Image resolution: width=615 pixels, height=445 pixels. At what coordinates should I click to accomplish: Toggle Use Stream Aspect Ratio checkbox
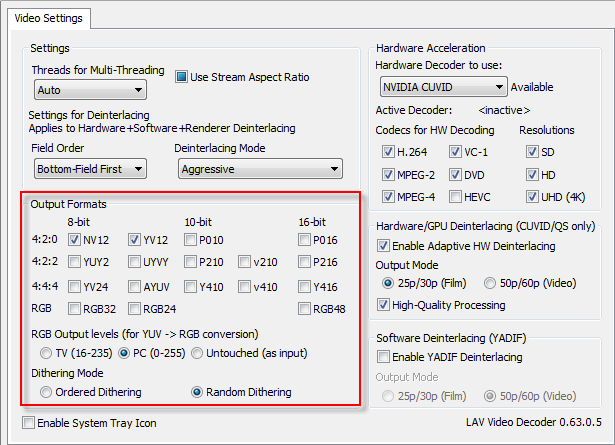(181, 77)
